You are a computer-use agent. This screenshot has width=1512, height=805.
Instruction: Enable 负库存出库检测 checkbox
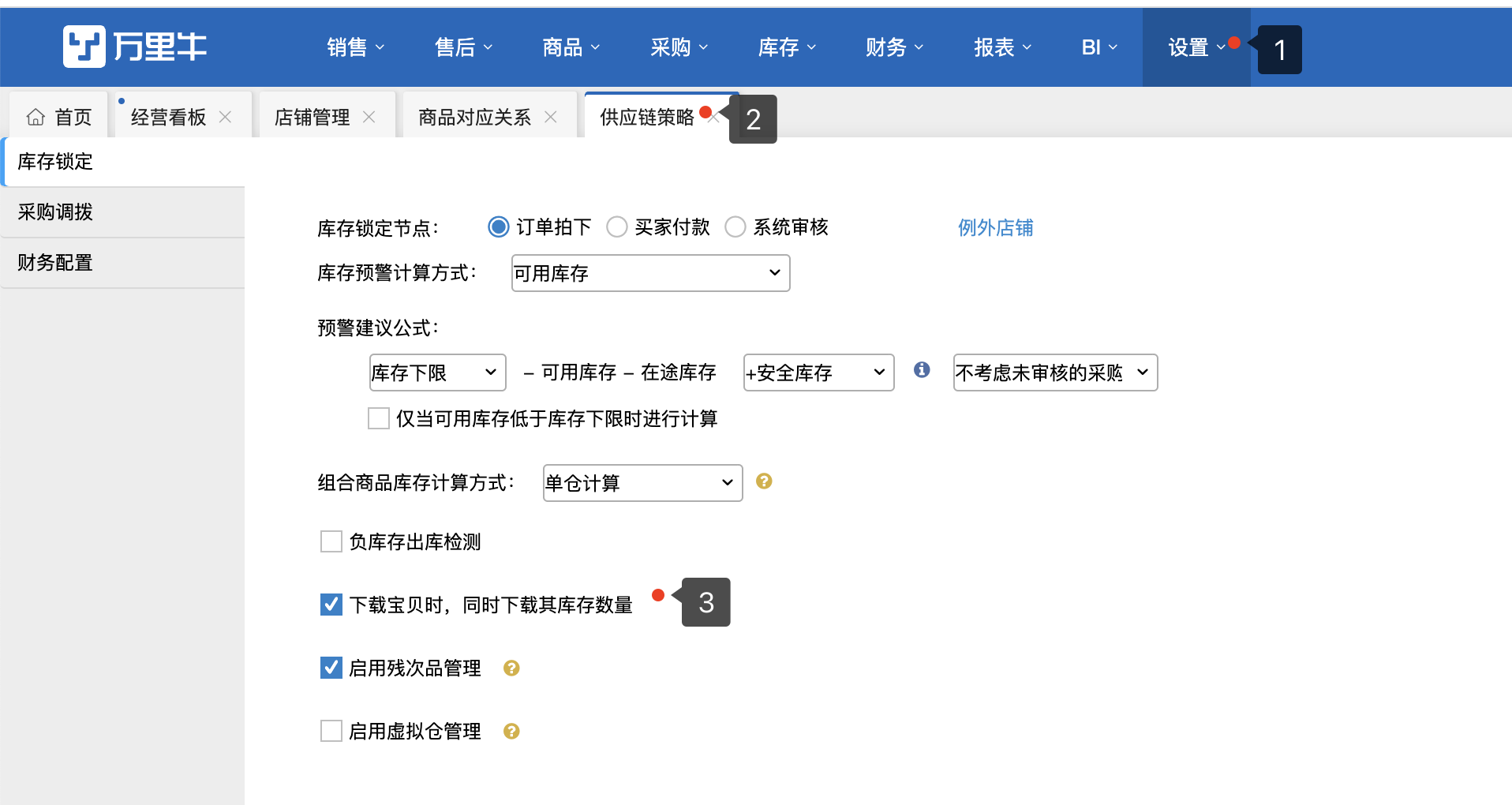pos(331,541)
